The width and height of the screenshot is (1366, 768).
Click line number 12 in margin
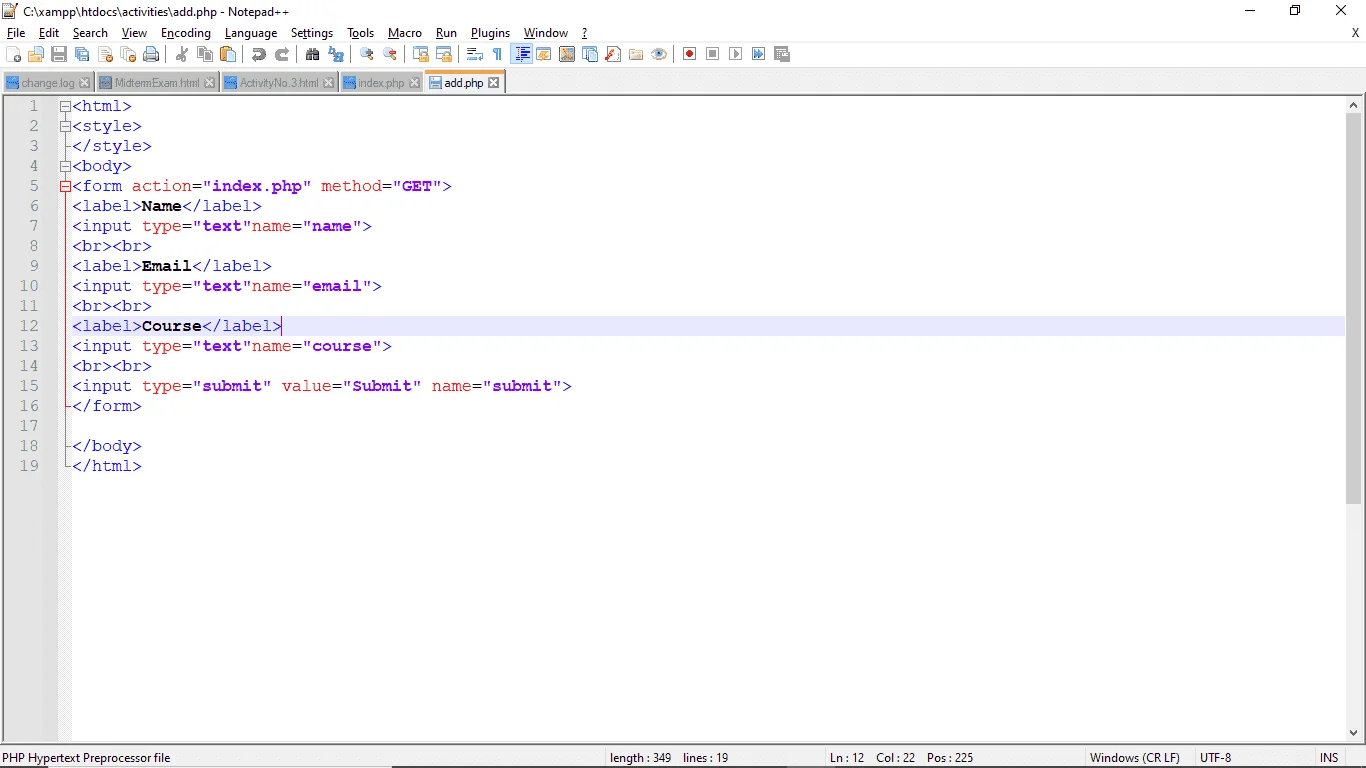[29, 326]
